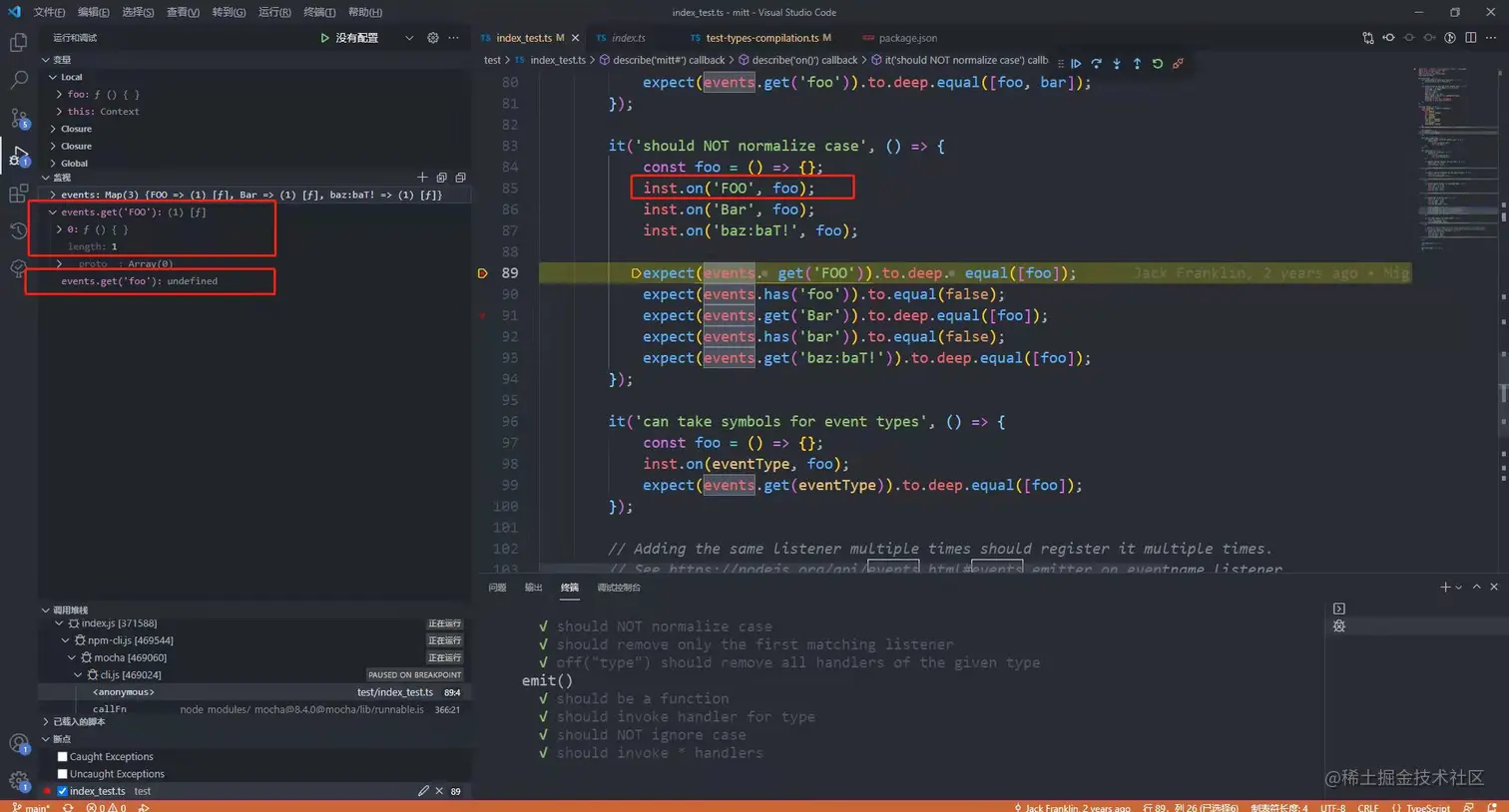
Task: Open the Manage gear in the activity bar
Action: click(18, 781)
